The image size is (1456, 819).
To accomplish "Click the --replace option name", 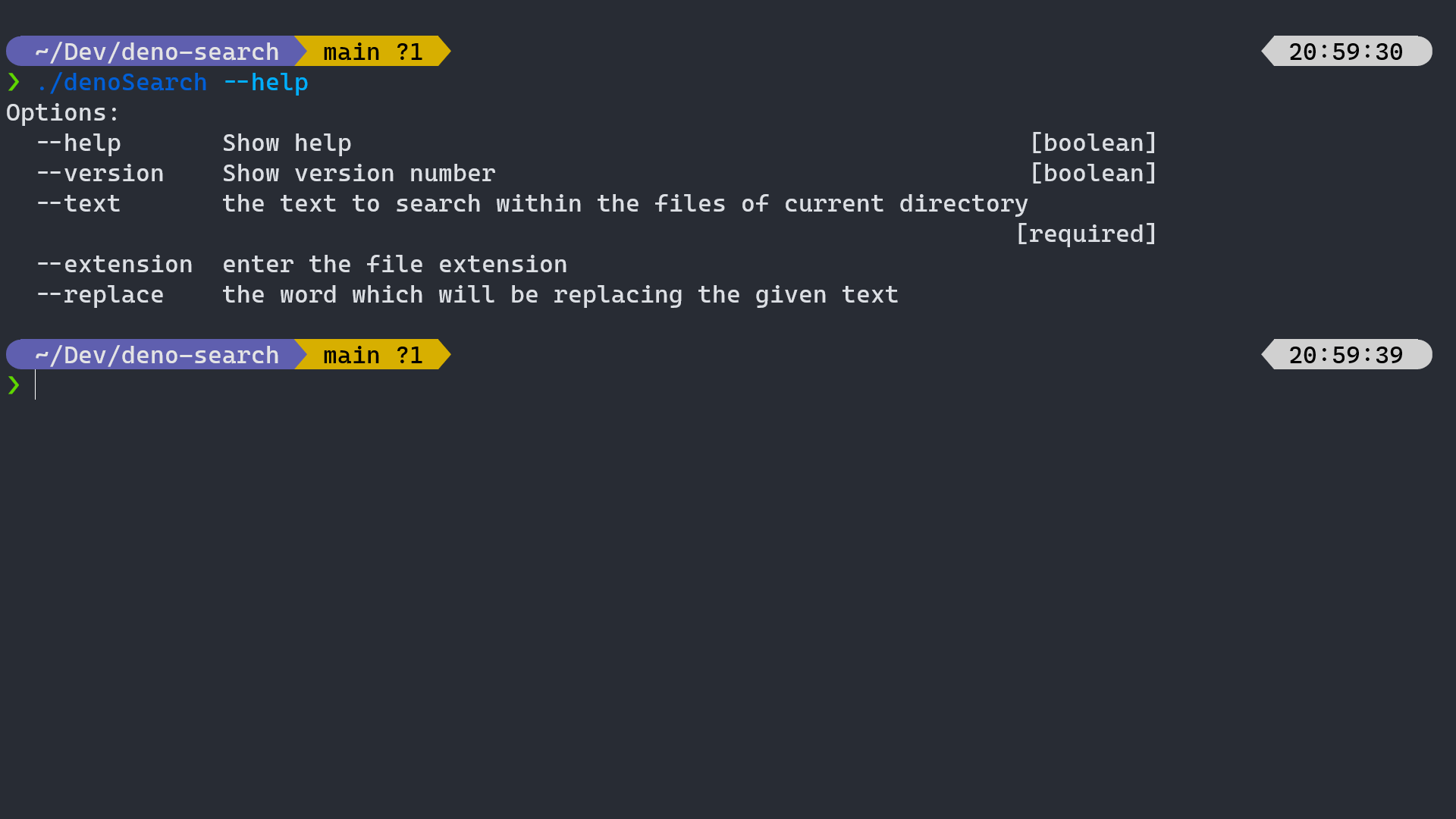I will pyautogui.click(x=100, y=295).
